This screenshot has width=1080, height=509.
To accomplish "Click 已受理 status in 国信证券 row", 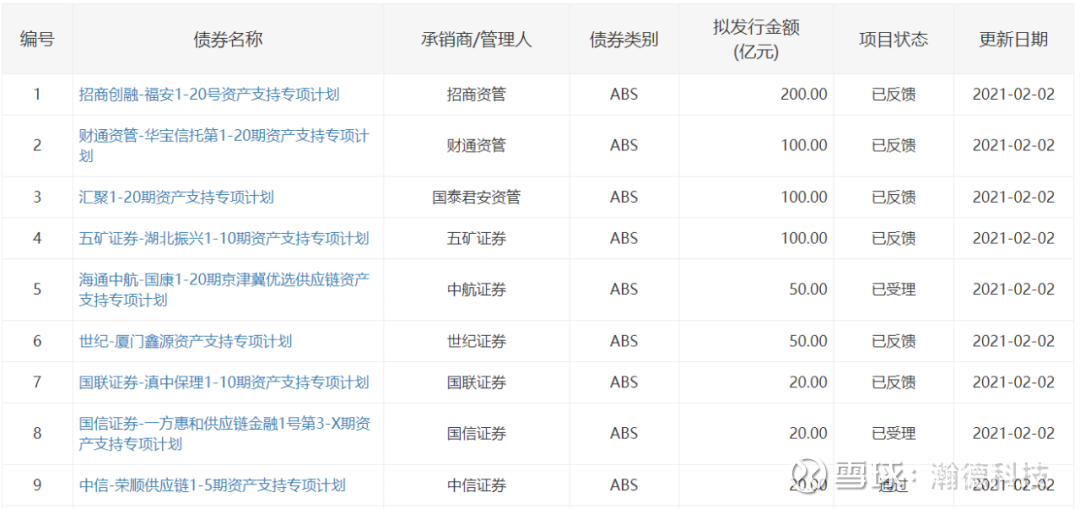I will click(x=893, y=433).
